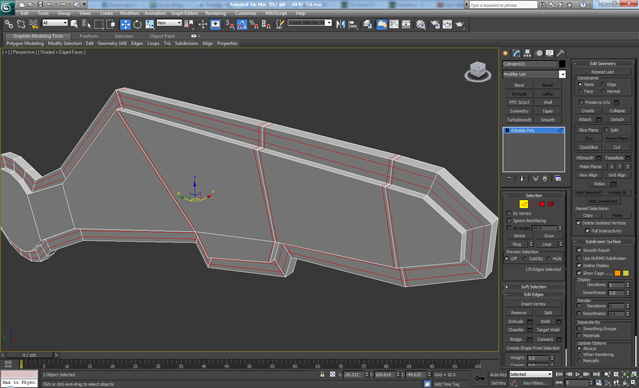This screenshot has height=388, width=639.
Task: Open the Motion command panel tab
Action: point(539,53)
